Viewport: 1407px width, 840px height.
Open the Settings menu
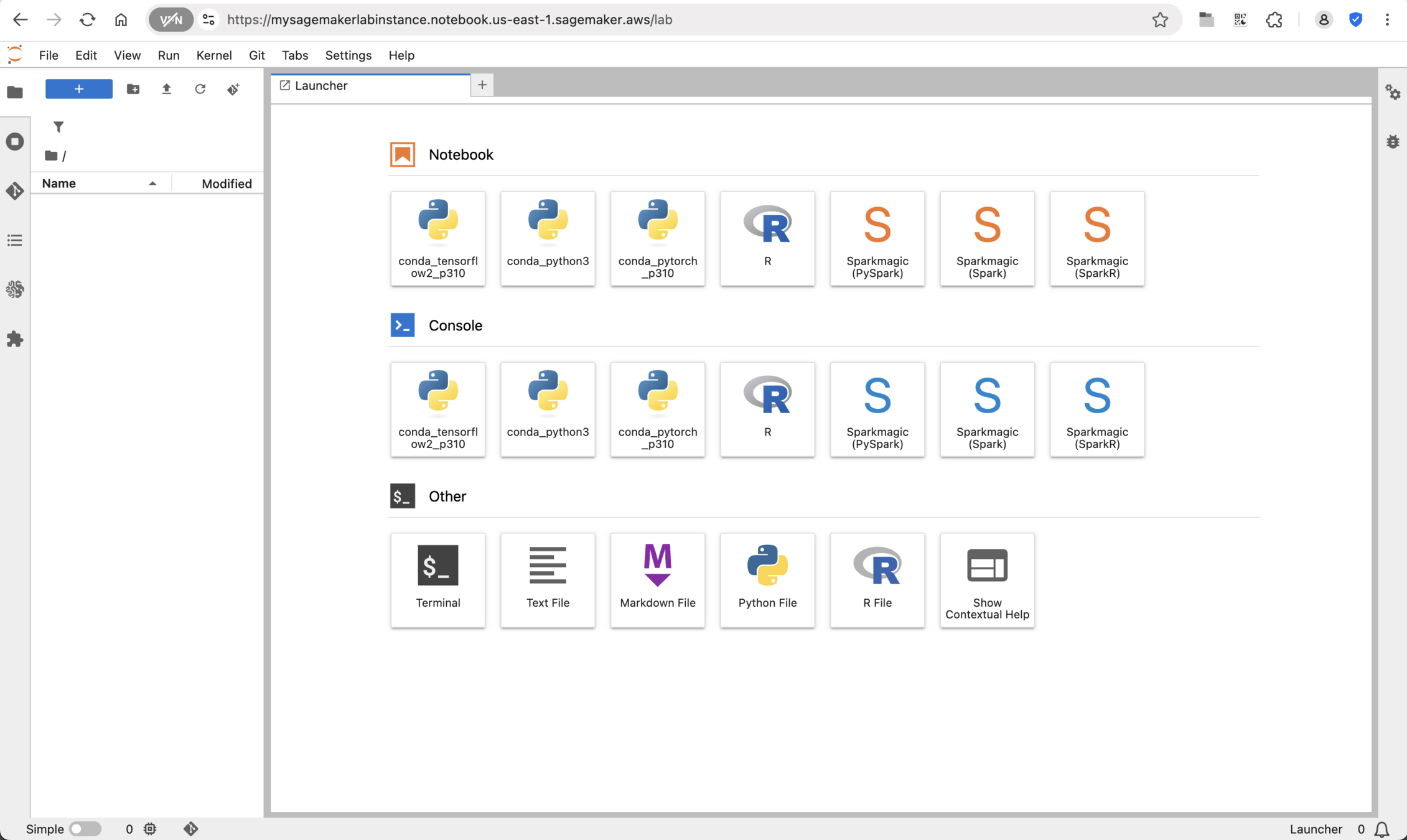[348, 55]
